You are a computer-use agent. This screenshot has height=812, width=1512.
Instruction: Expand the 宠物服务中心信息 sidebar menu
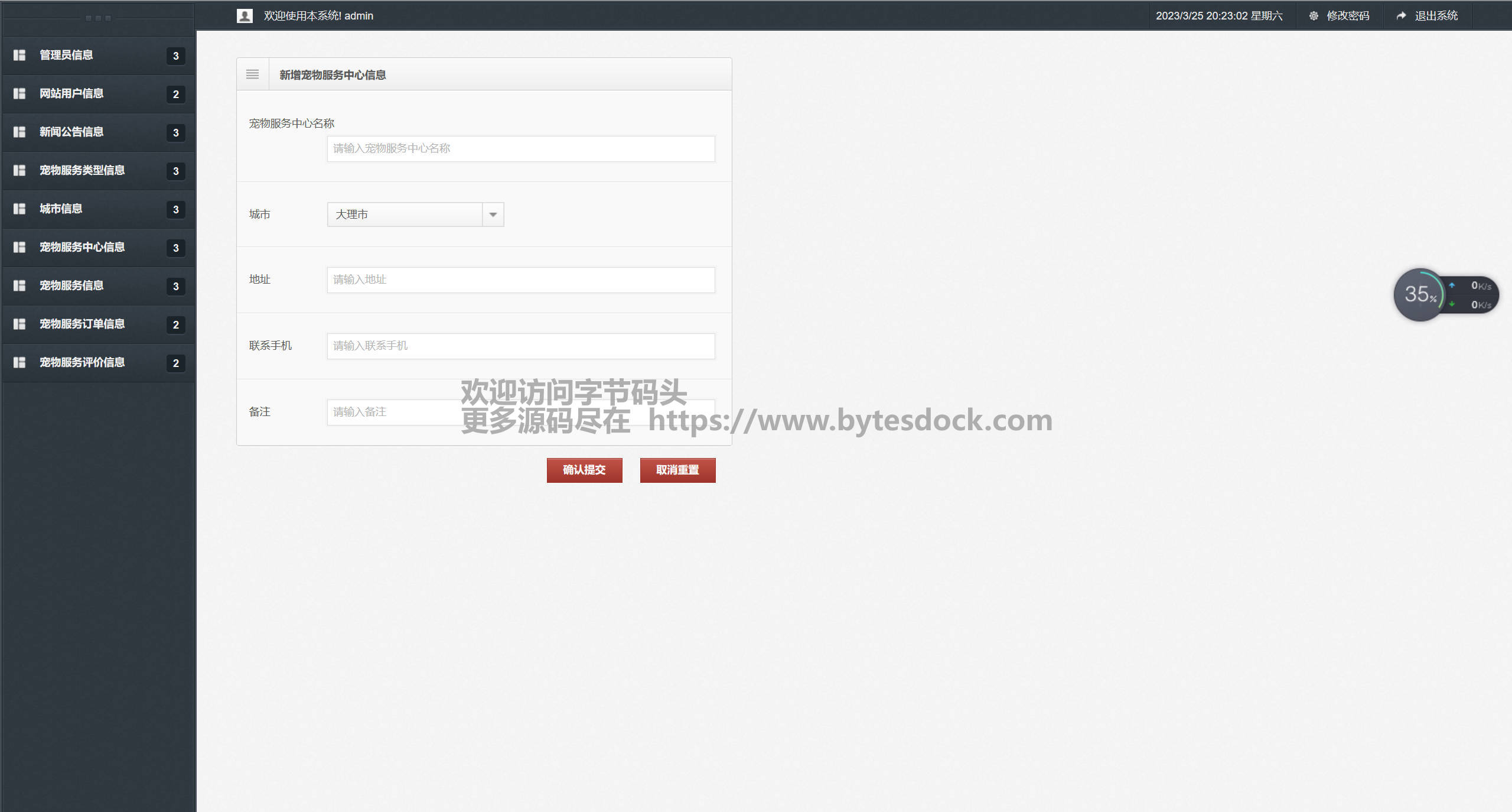coord(82,247)
